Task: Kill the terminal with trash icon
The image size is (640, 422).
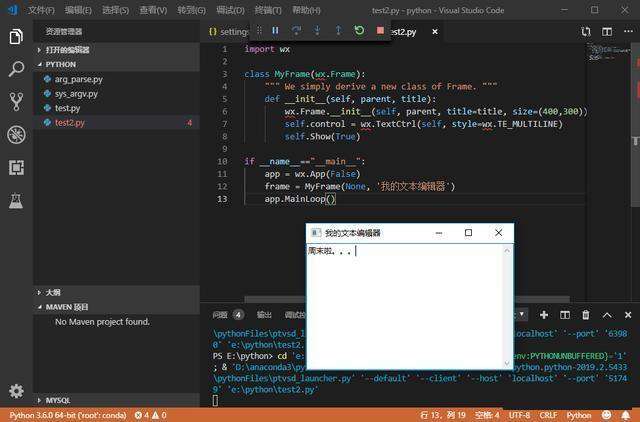Action: coord(586,315)
